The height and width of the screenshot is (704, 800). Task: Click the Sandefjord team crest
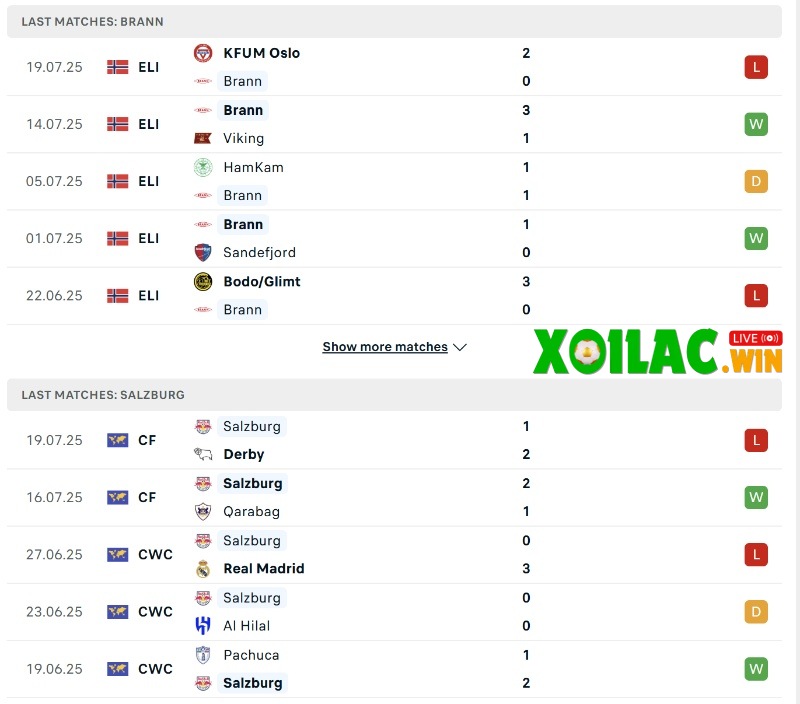[x=203, y=252]
